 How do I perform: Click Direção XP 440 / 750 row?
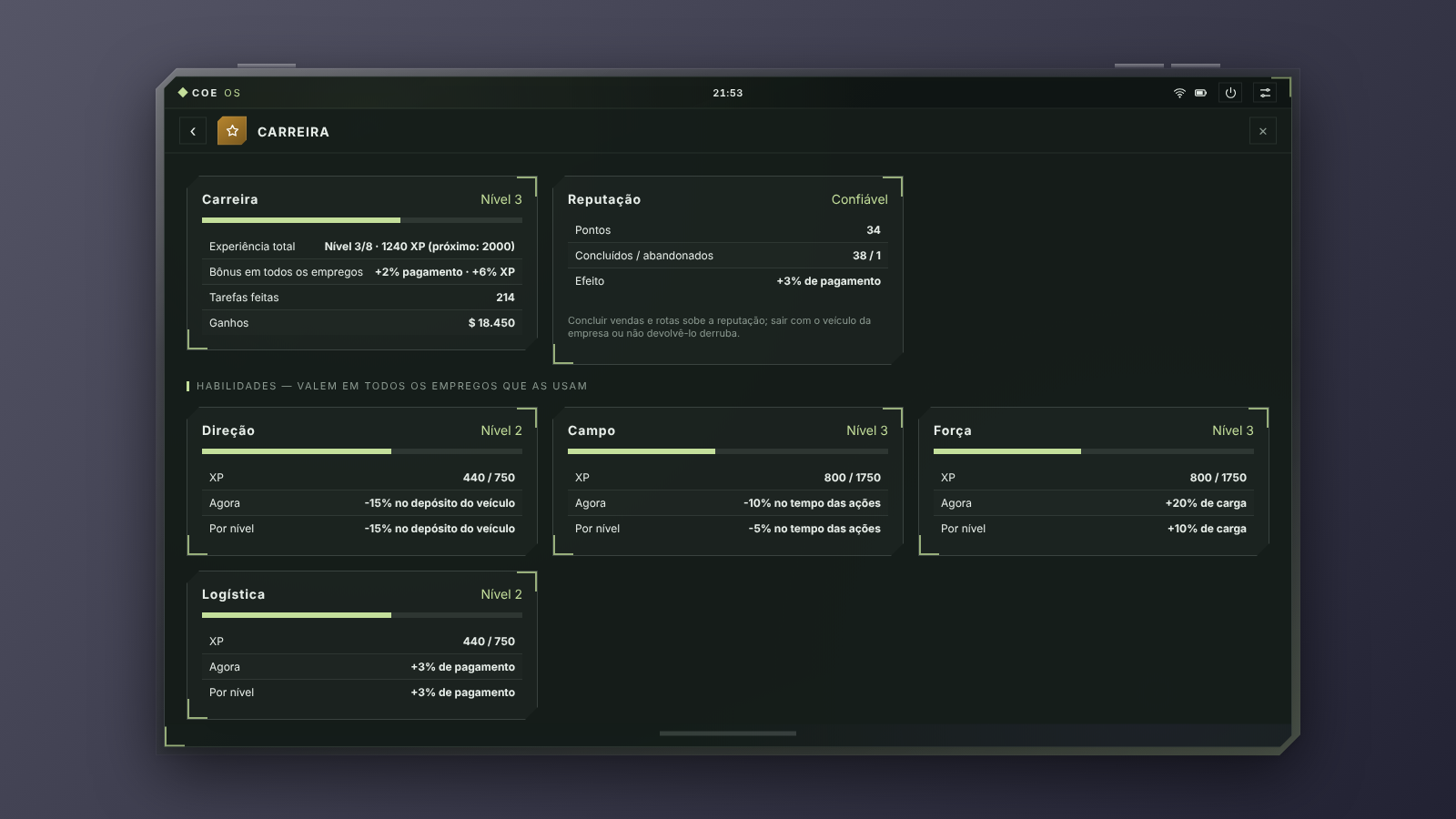(x=362, y=478)
